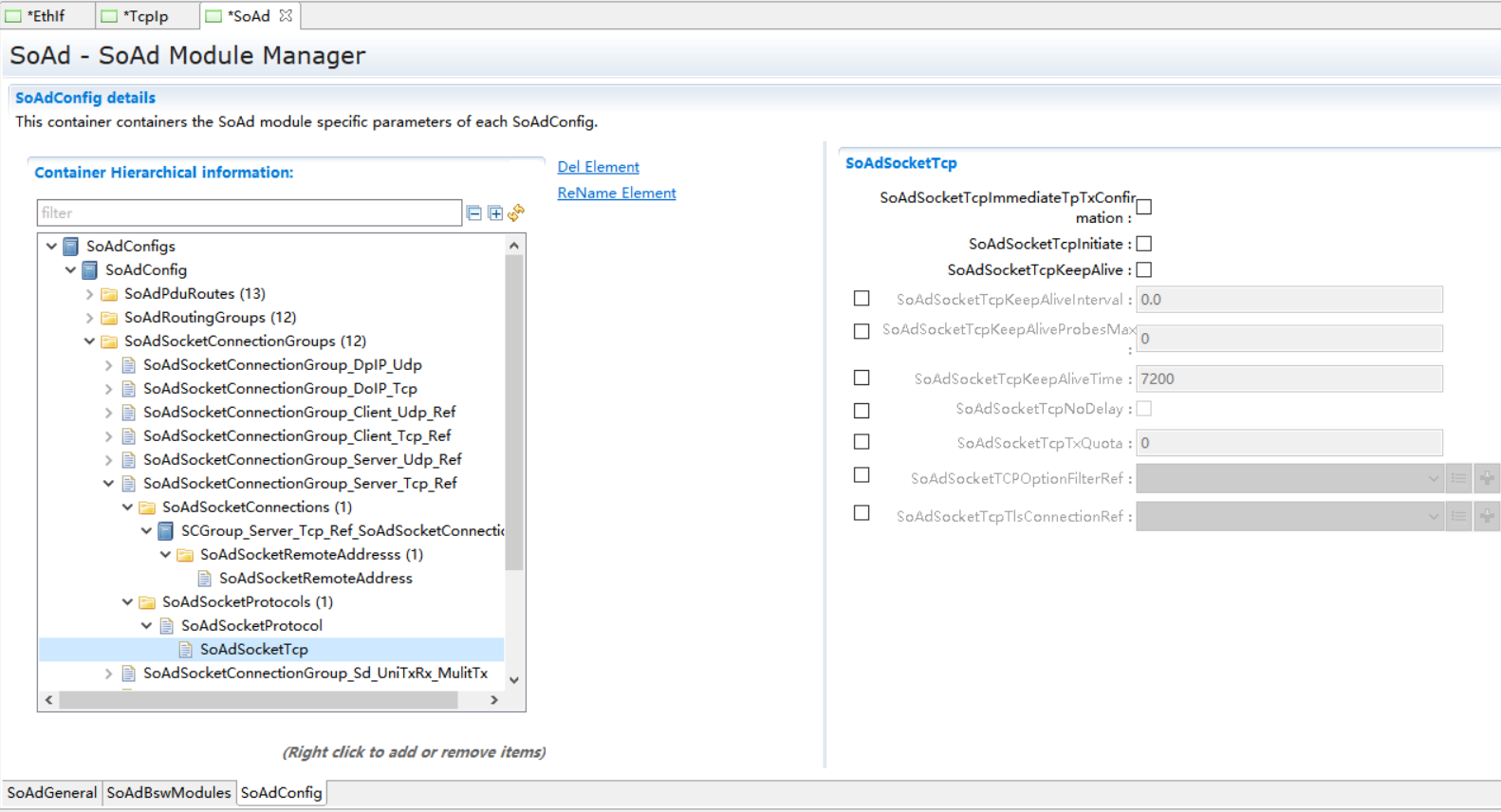The width and height of the screenshot is (1501, 812).
Task: Click the tree filter text field
Action: 249,213
